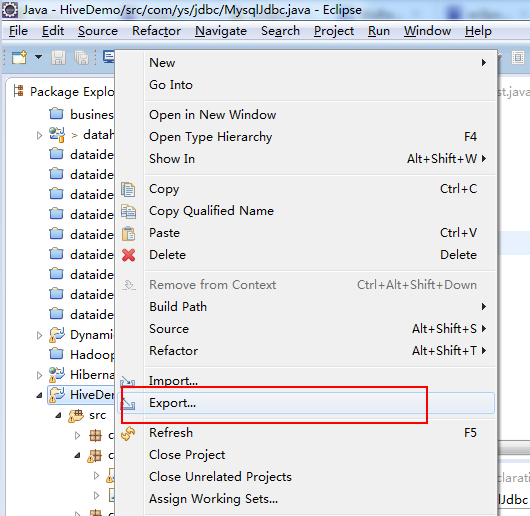Screen dimensions: 530x516
Task: Click the Paste clipboard icon
Action: (x=128, y=233)
